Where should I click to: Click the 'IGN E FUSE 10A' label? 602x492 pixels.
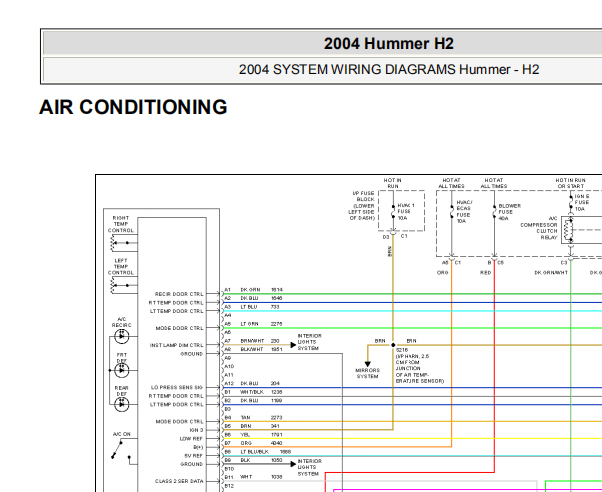tap(582, 203)
